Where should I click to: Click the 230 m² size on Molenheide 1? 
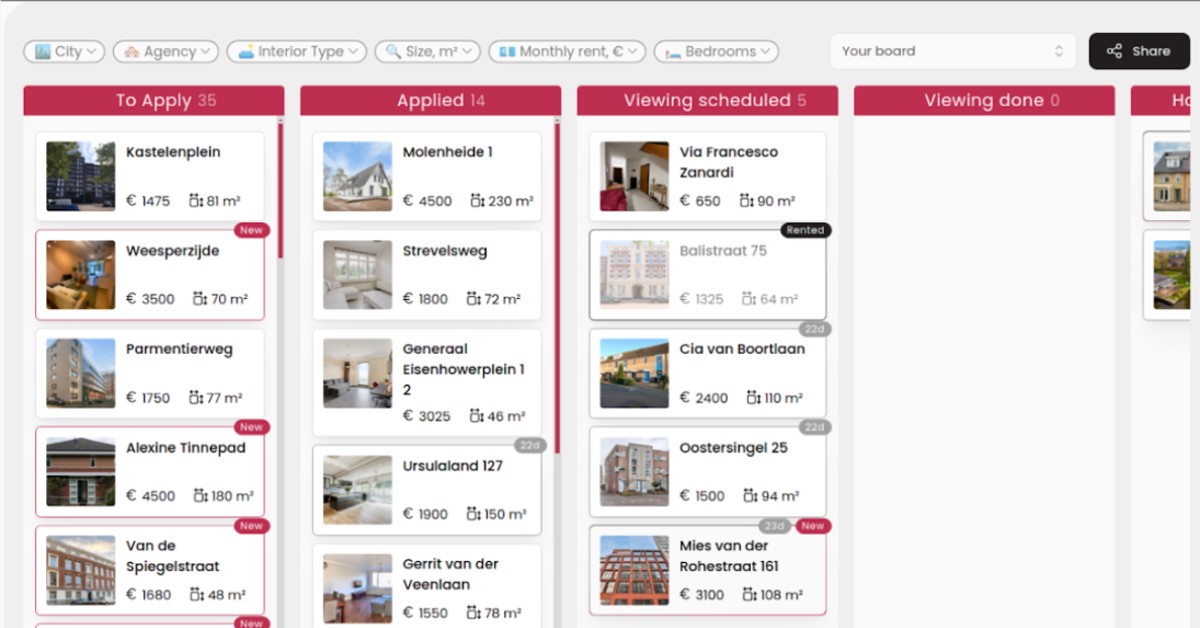point(501,201)
